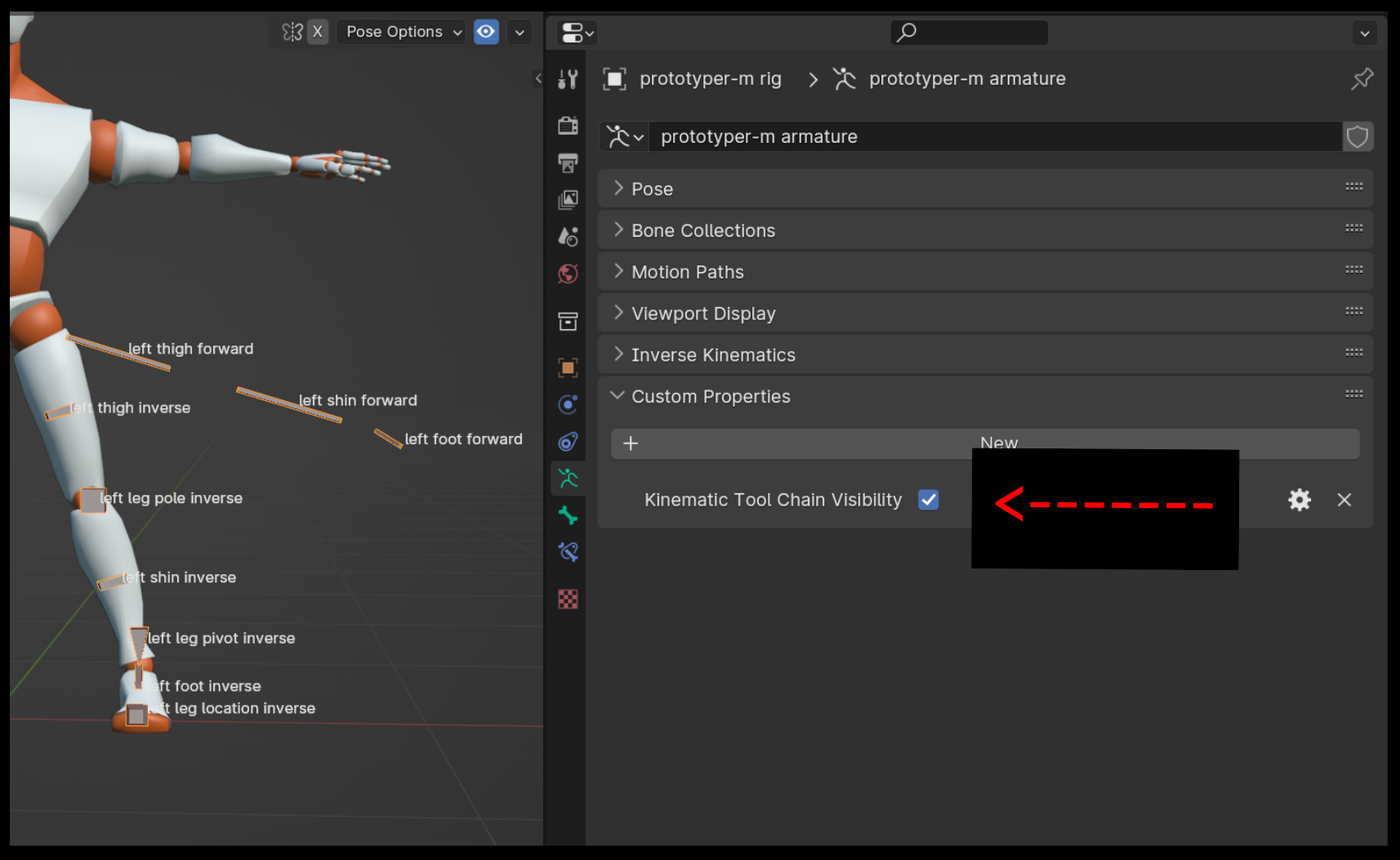This screenshot has height=860, width=1400.
Task: Remove the Kinematic Tool Chain Visibility property
Action: point(1344,500)
